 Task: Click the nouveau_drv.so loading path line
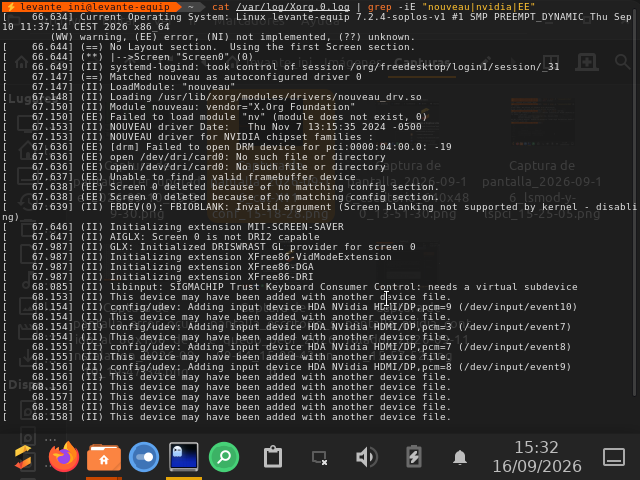[212, 97]
